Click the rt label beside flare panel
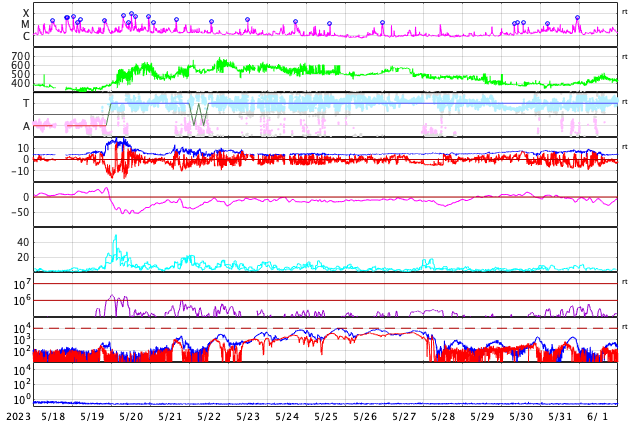Viewport: 634px width, 424px height. [x=625, y=12]
